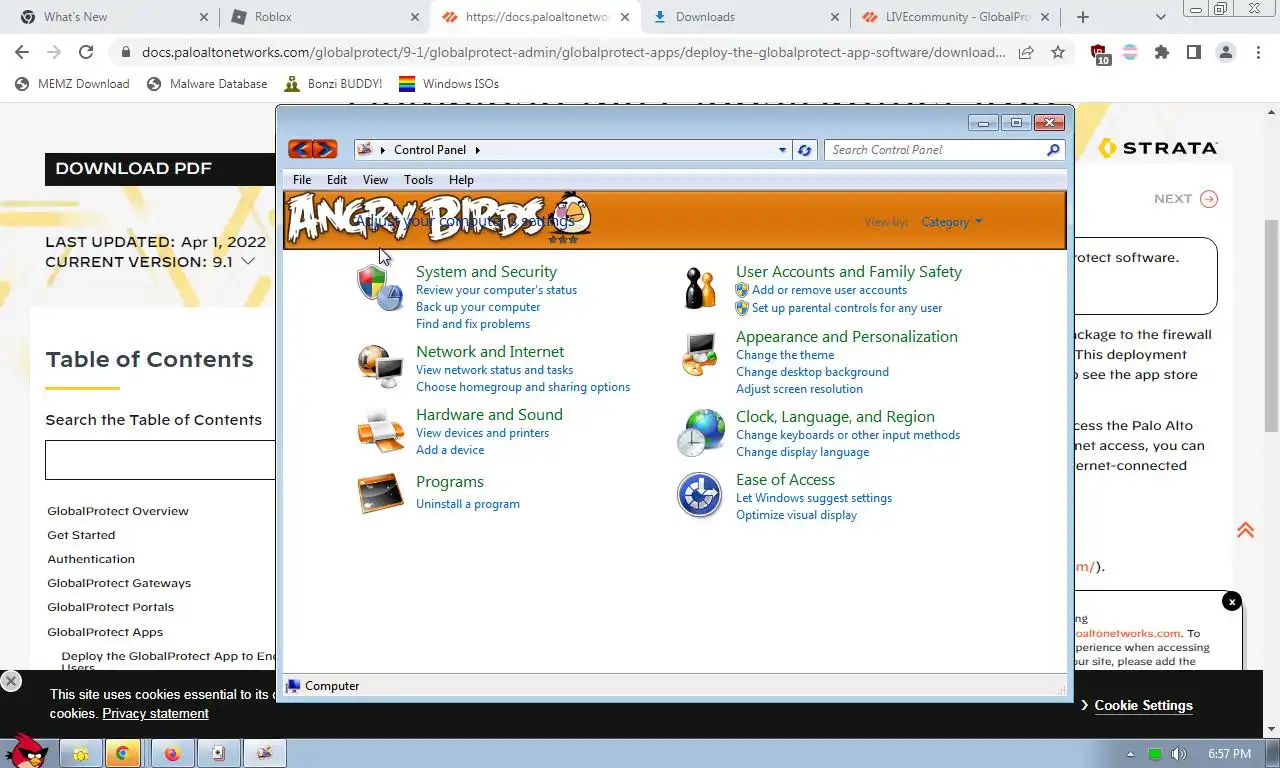Click Set up parental controls for any user
This screenshot has height=768, width=1280.
click(x=847, y=308)
